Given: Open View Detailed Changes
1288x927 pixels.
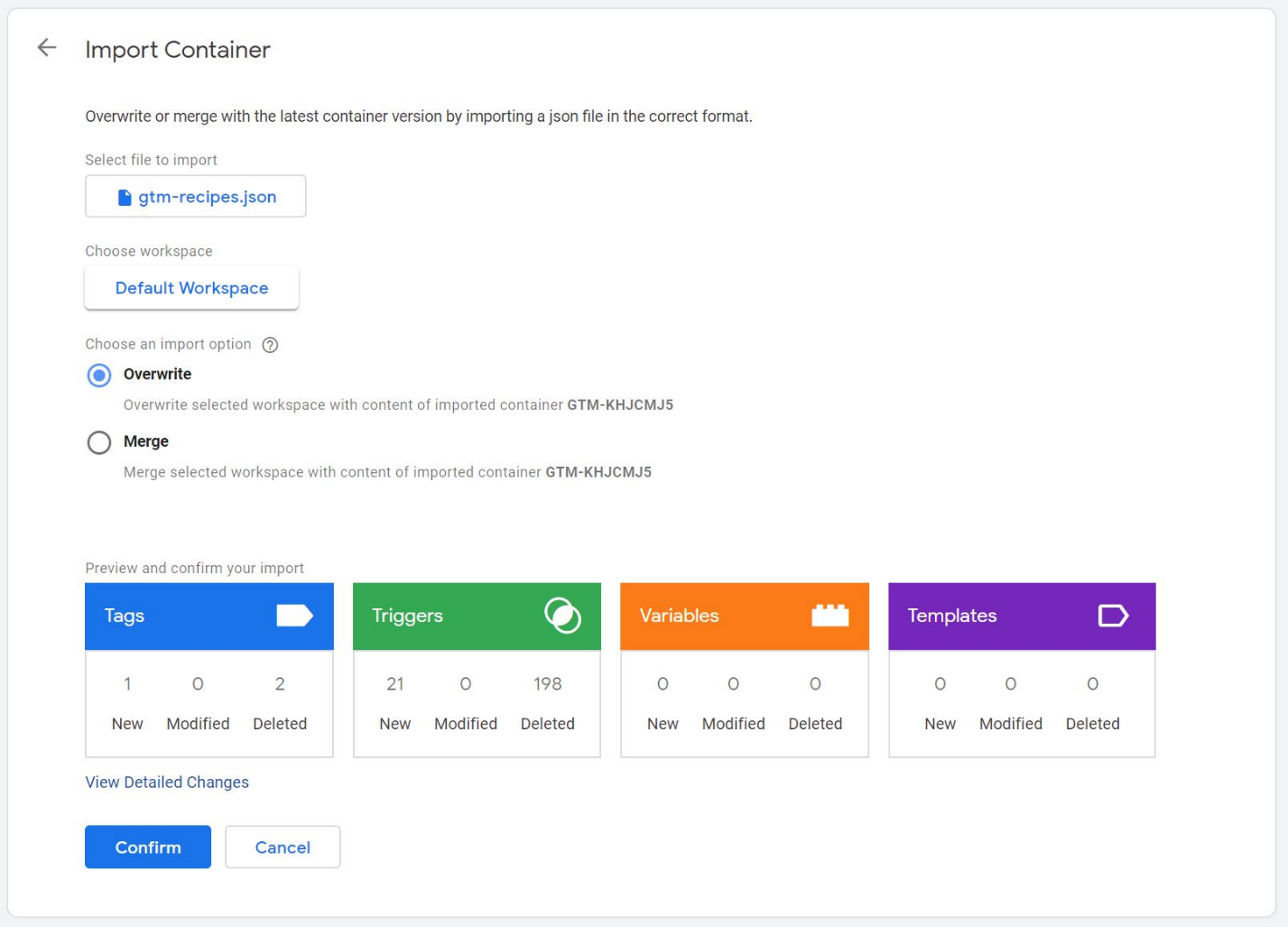Looking at the screenshot, I should tap(167, 783).
